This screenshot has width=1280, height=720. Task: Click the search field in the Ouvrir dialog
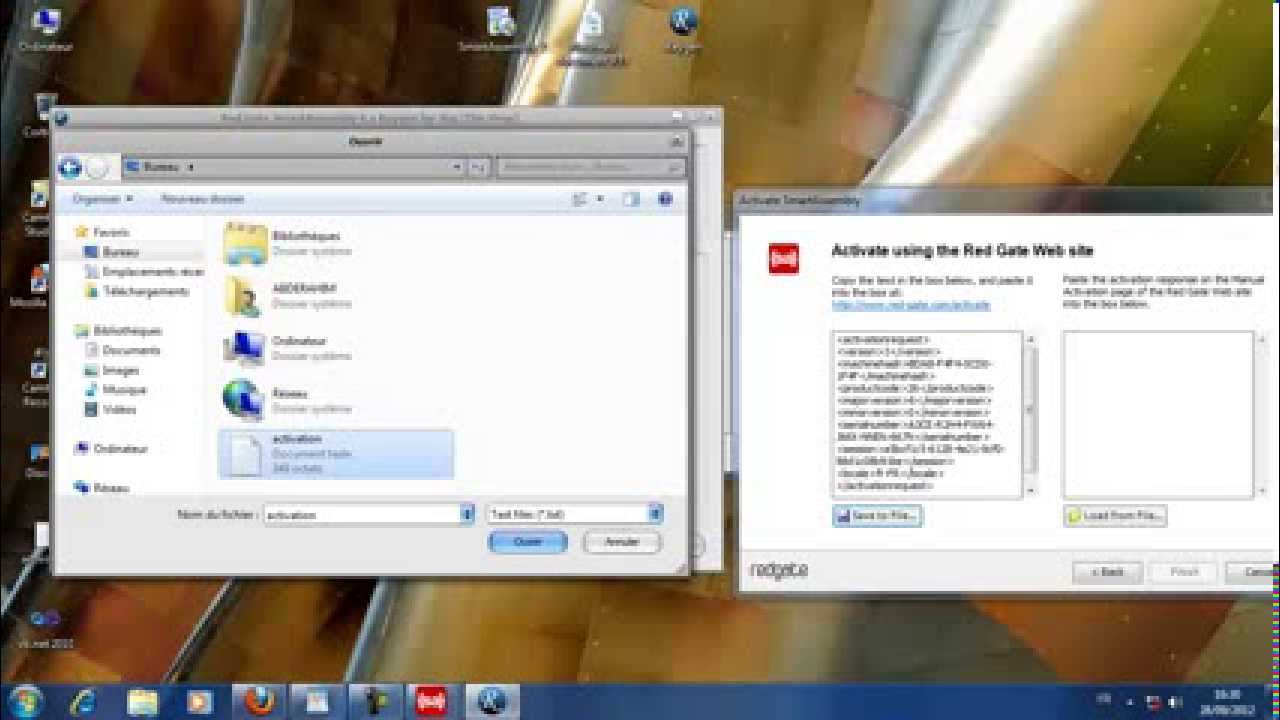(591, 167)
